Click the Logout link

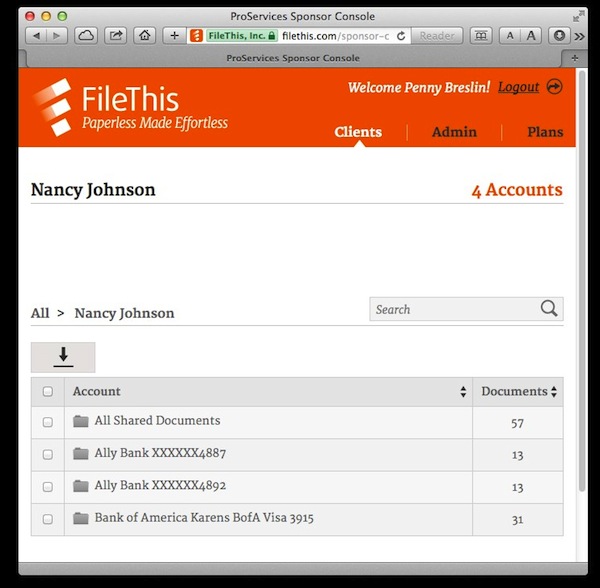(x=518, y=87)
